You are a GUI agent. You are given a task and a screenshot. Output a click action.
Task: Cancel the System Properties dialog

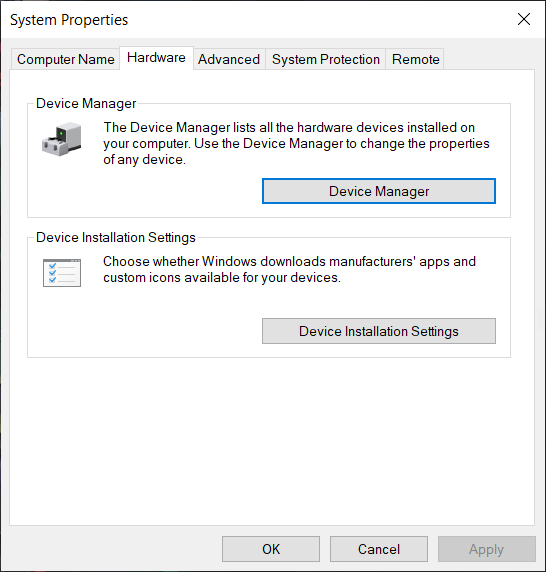pyautogui.click(x=379, y=549)
